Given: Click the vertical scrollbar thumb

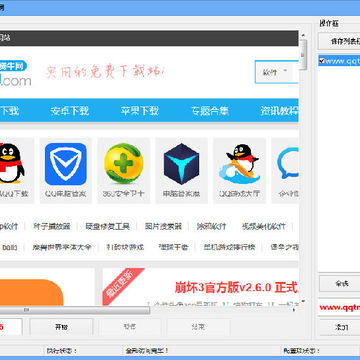Looking at the screenshot, I should pyautogui.click(x=303, y=55).
